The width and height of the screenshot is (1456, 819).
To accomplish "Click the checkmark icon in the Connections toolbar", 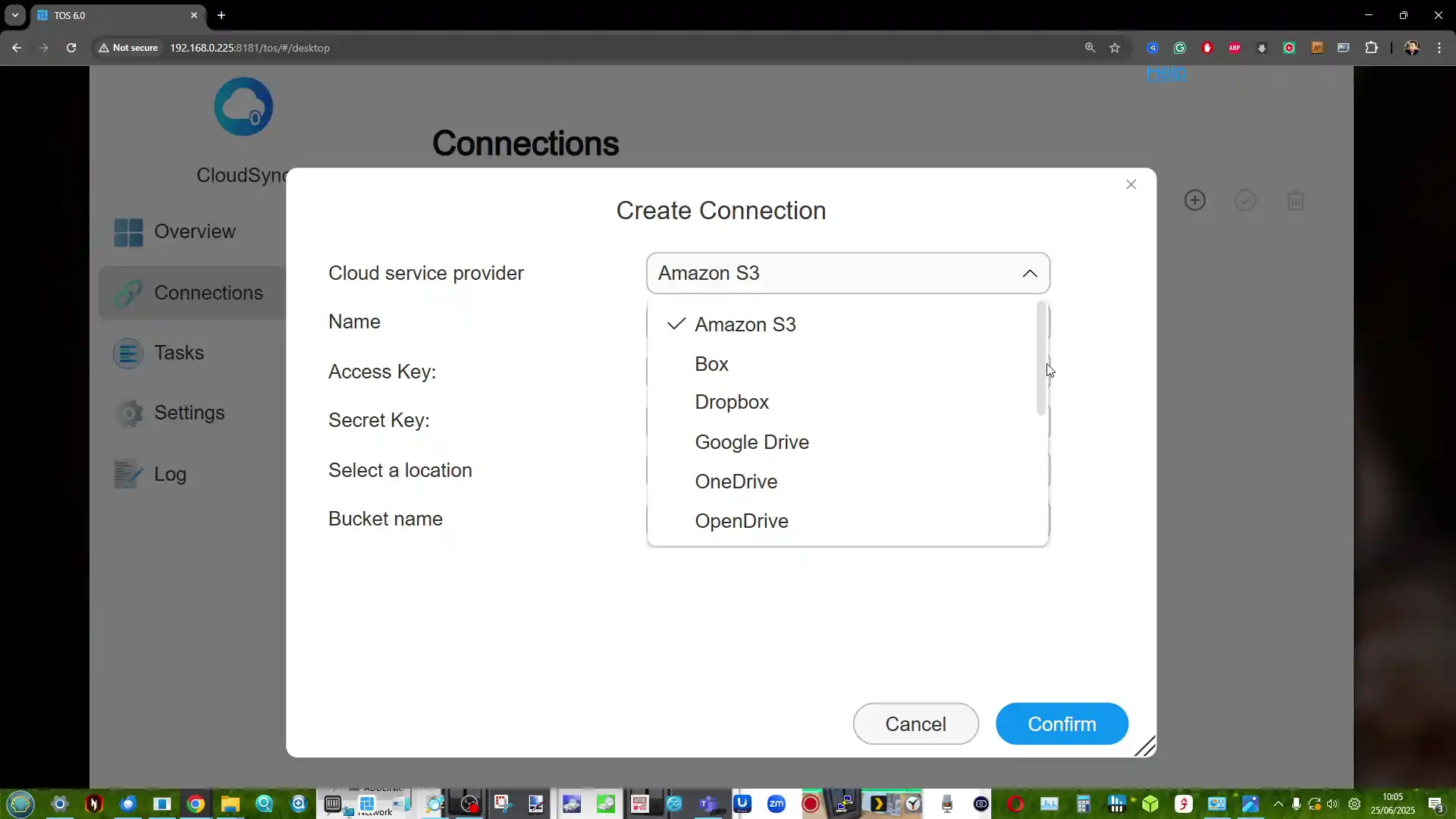I will [1245, 200].
